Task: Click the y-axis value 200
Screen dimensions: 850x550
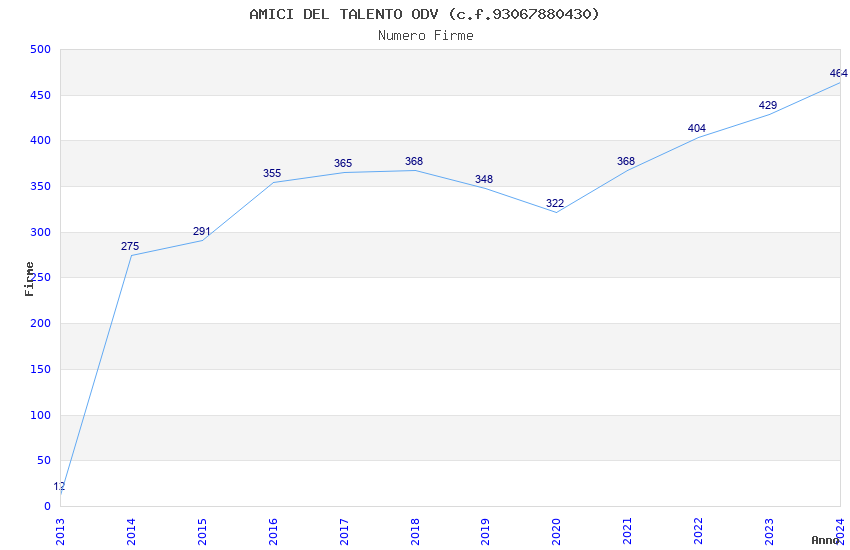Action: [x=41, y=323]
